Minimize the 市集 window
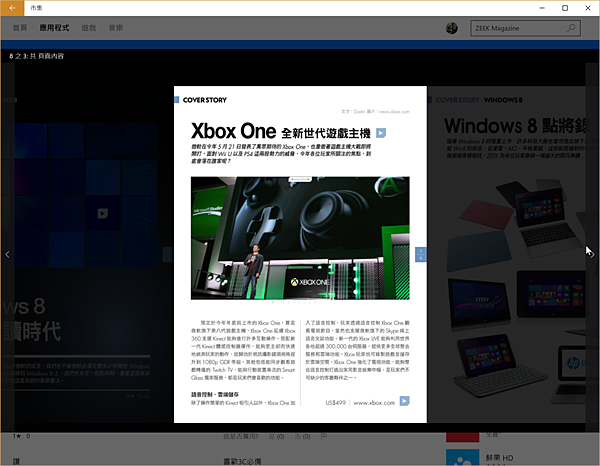600x466 pixels. click(542, 8)
